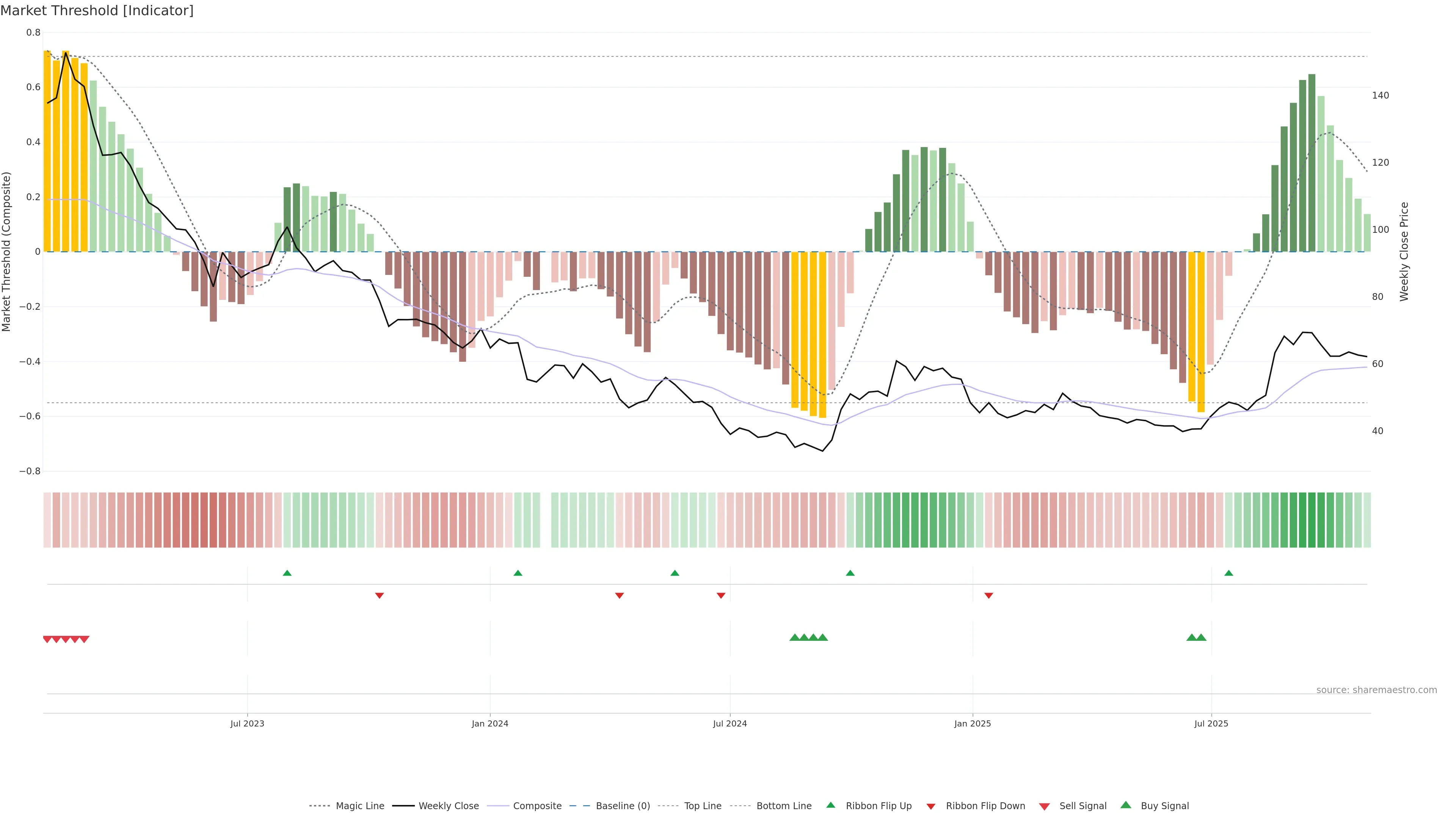Click the Ribbon Flip Down marker near January 2025

988,596
